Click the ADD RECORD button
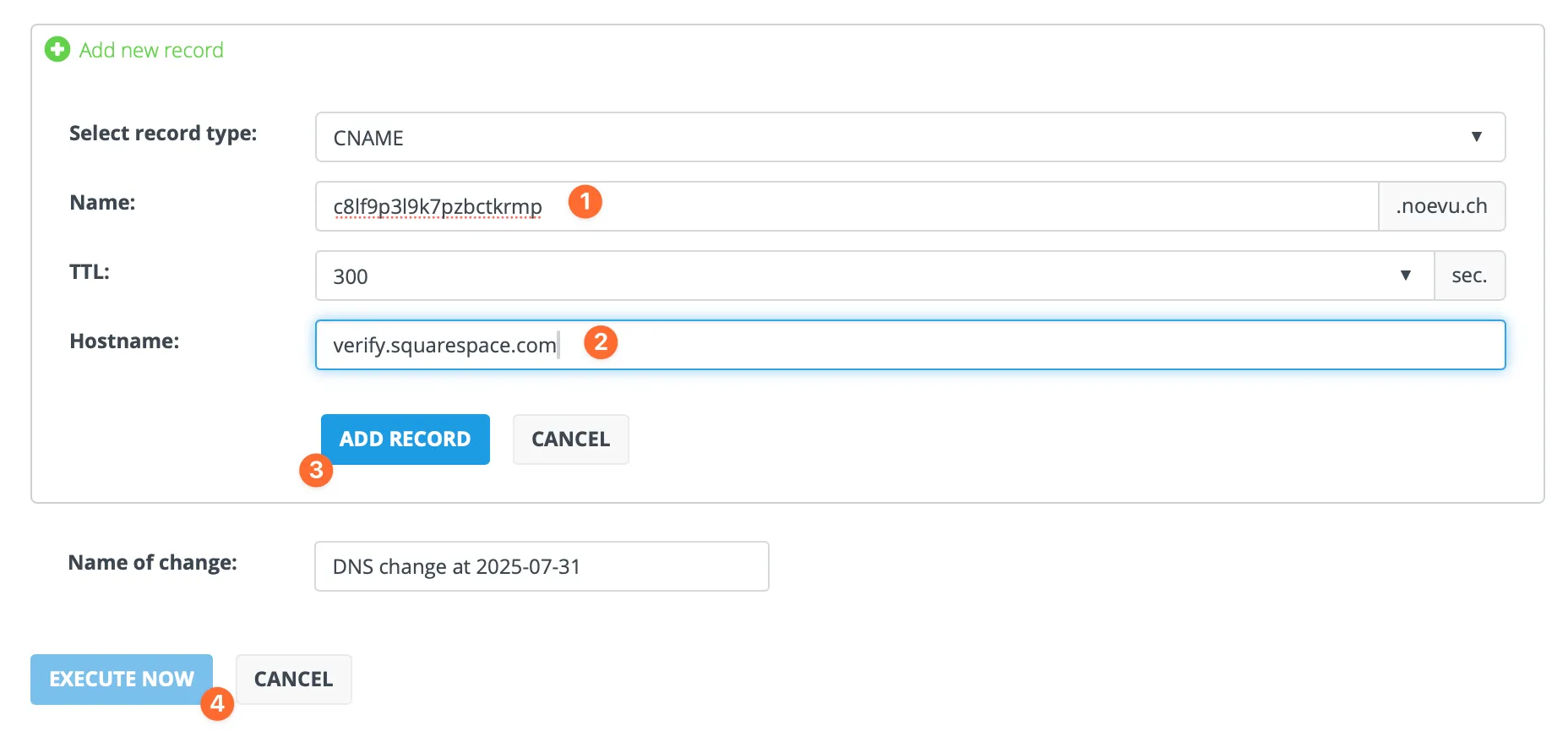Image resolution: width=1568 pixels, height=737 pixels. pos(405,439)
